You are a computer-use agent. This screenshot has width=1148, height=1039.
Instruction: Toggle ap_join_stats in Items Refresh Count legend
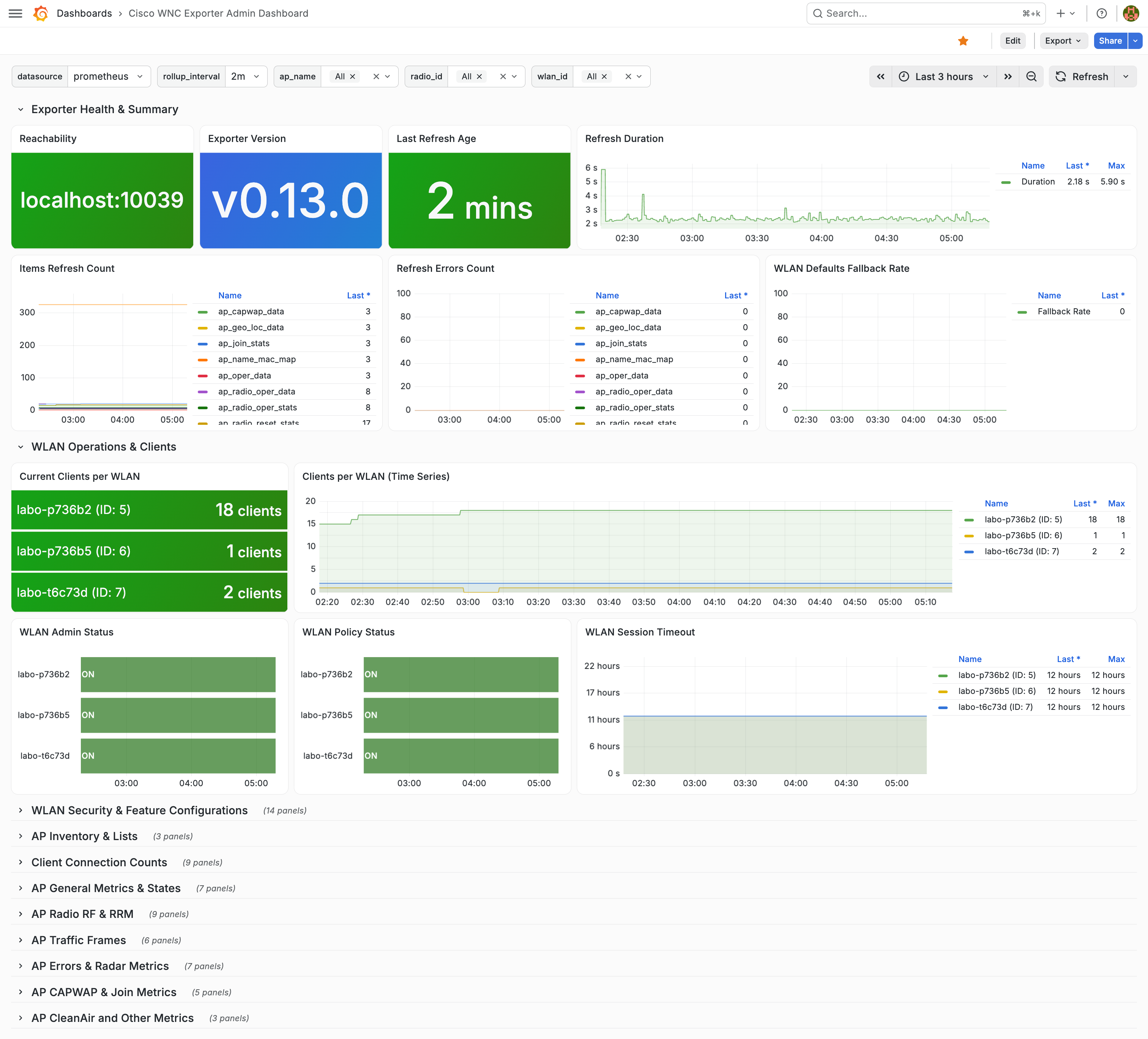(244, 343)
